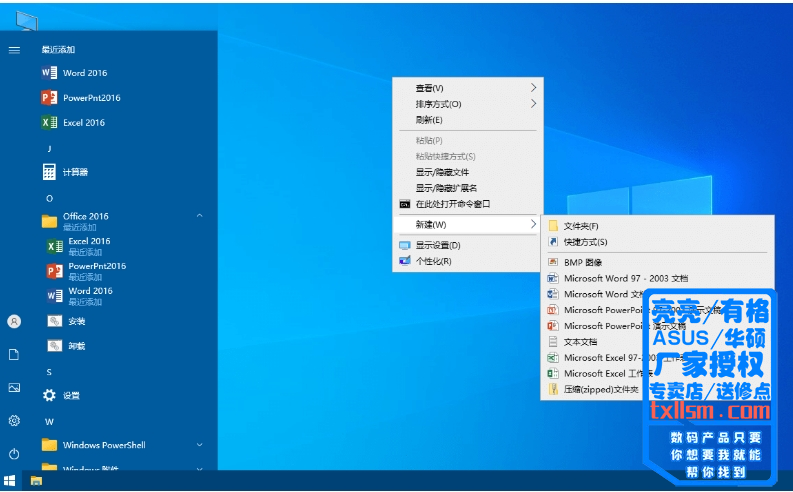Click the hamburger menu icon in Start
The height and width of the screenshot is (492, 793).
click(14, 50)
